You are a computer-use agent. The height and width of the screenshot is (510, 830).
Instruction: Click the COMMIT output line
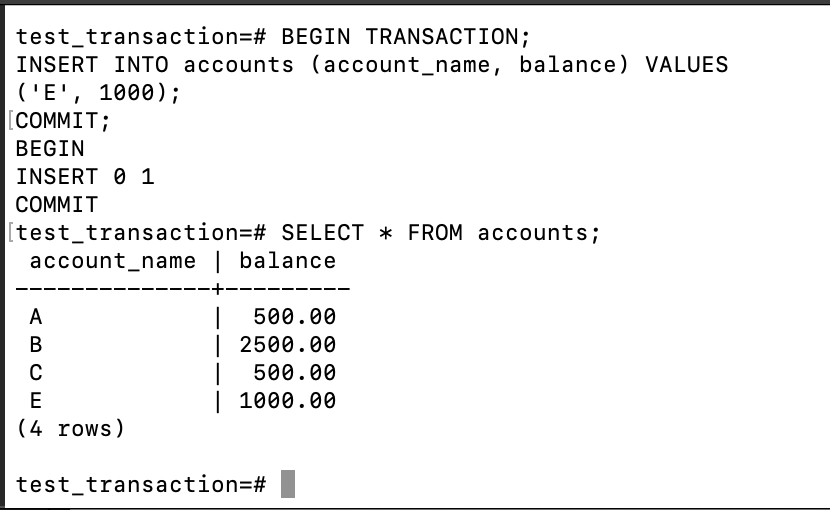(x=57, y=205)
